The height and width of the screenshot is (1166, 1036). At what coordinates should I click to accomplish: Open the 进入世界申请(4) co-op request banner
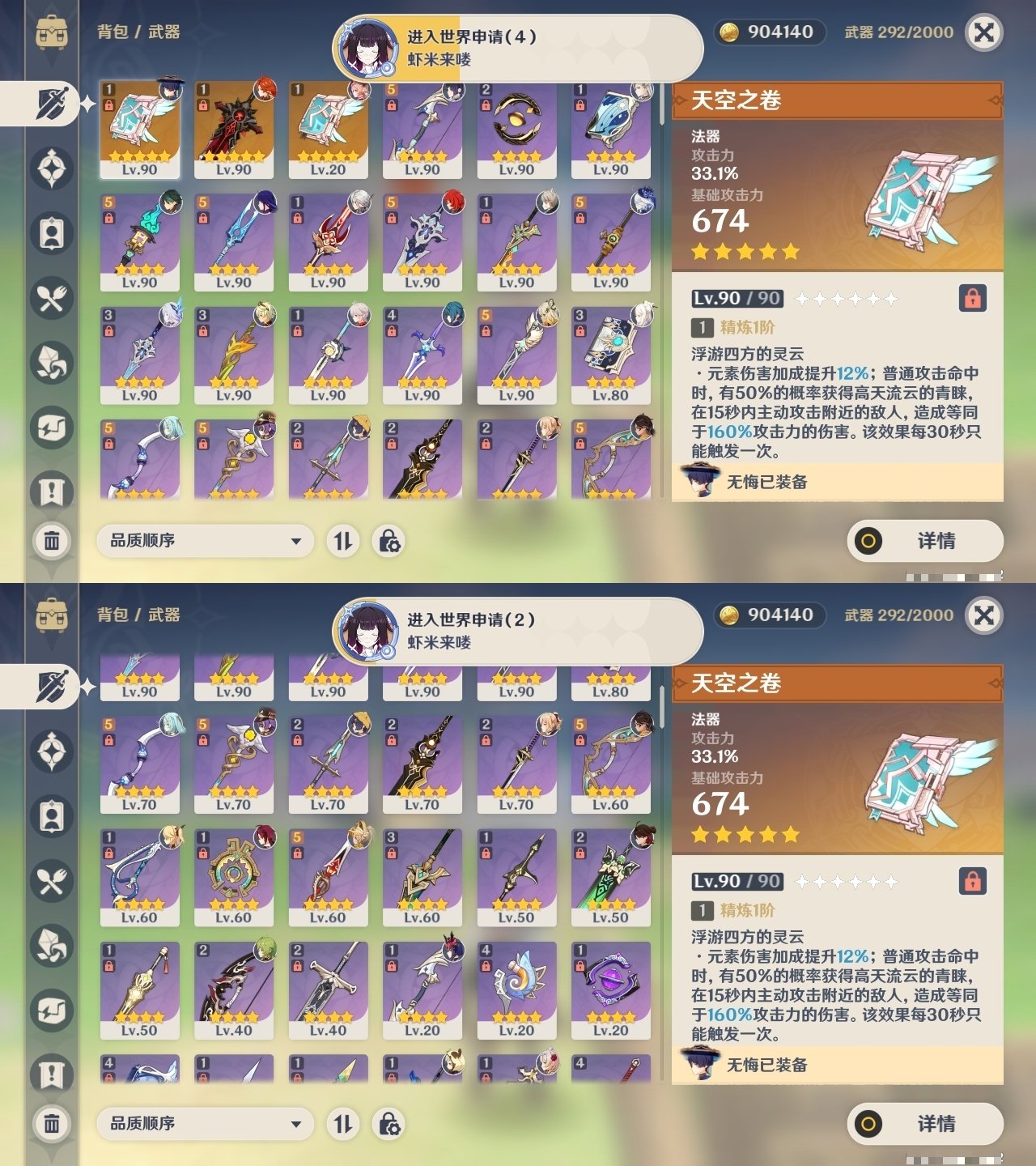click(x=518, y=48)
